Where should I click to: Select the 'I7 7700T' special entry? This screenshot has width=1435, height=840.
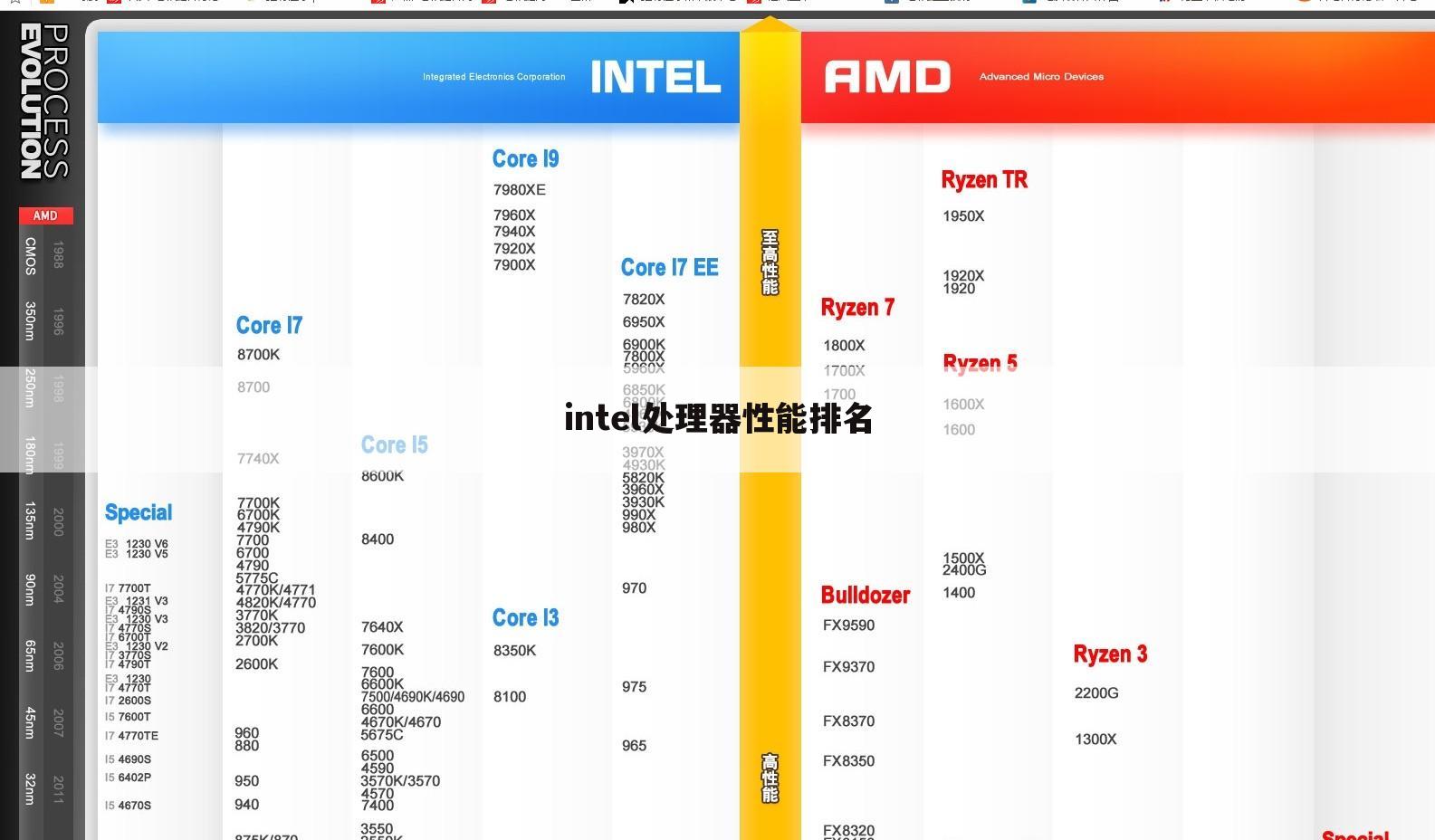point(128,588)
